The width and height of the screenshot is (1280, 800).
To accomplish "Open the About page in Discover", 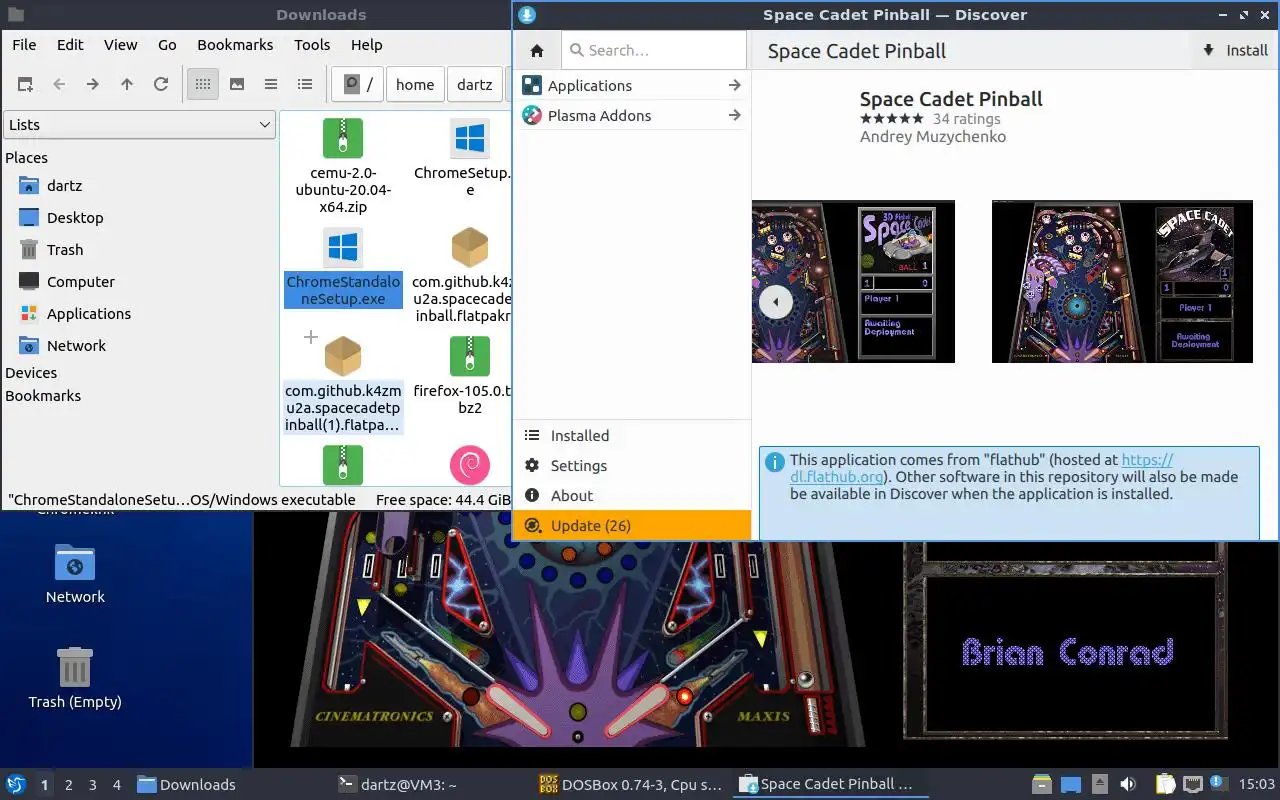I will pos(632,496).
